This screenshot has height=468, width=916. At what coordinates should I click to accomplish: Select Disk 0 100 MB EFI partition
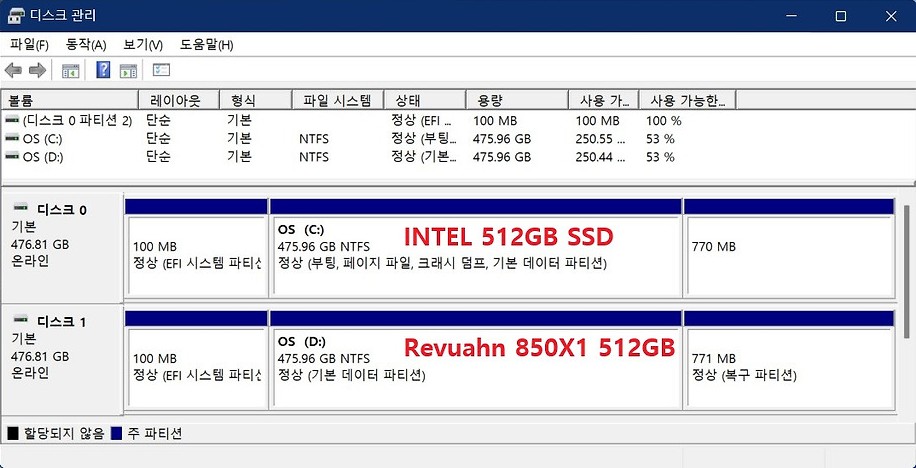click(196, 248)
